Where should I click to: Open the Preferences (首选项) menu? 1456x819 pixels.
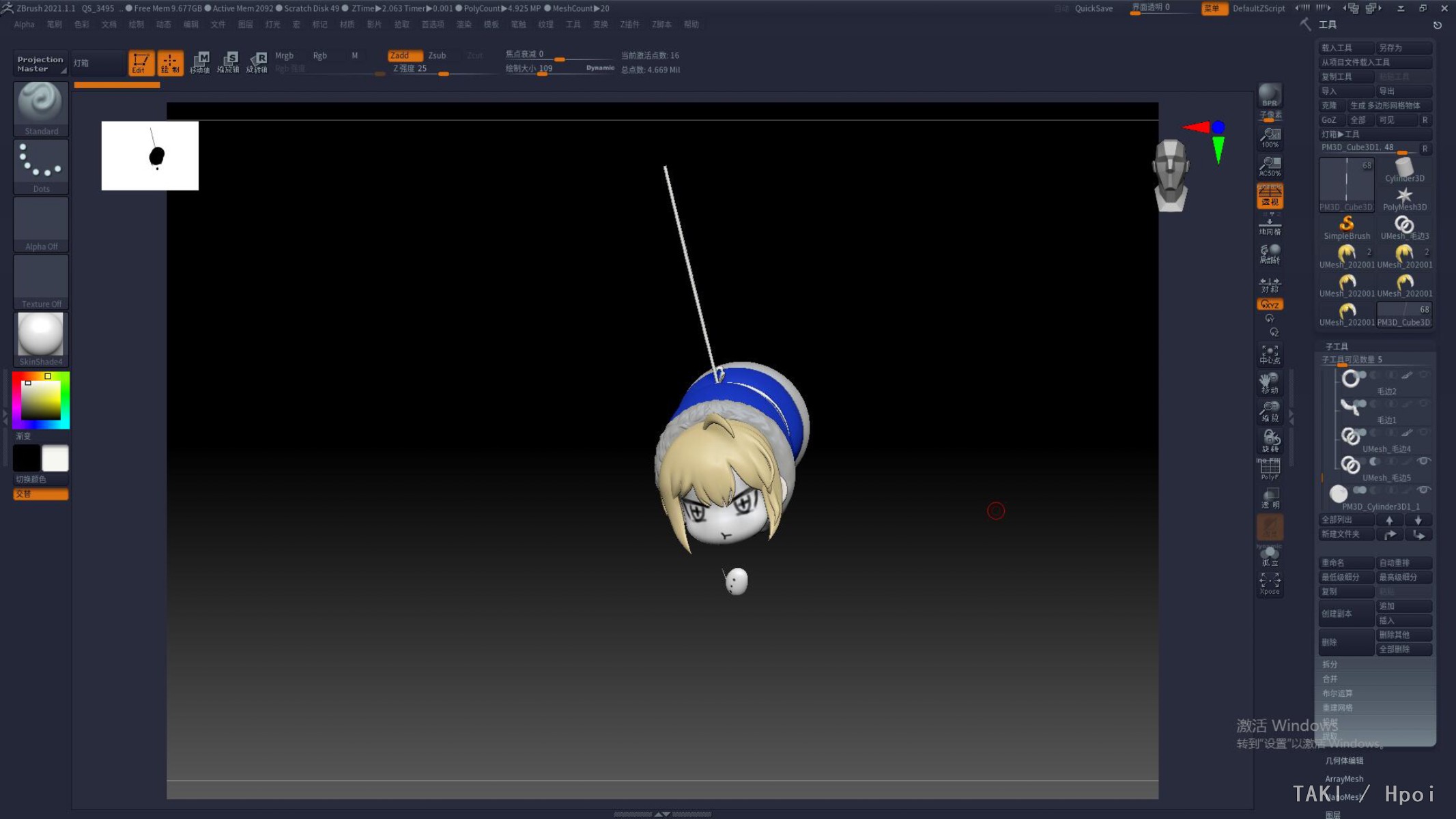pyautogui.click(x=433, y=24)
